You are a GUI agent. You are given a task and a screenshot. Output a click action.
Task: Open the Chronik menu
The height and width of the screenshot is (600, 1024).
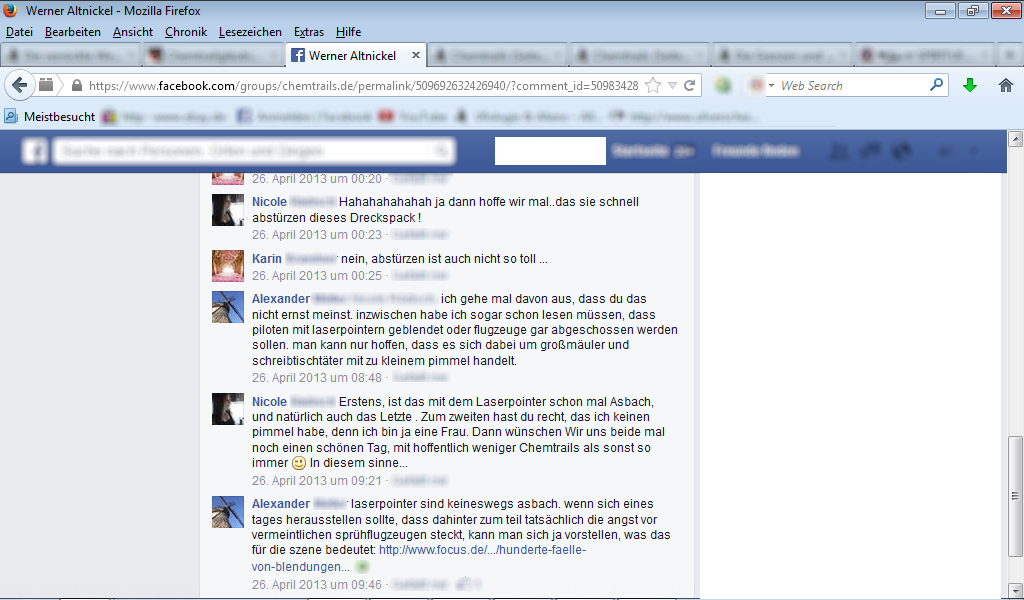coord(185,32)
